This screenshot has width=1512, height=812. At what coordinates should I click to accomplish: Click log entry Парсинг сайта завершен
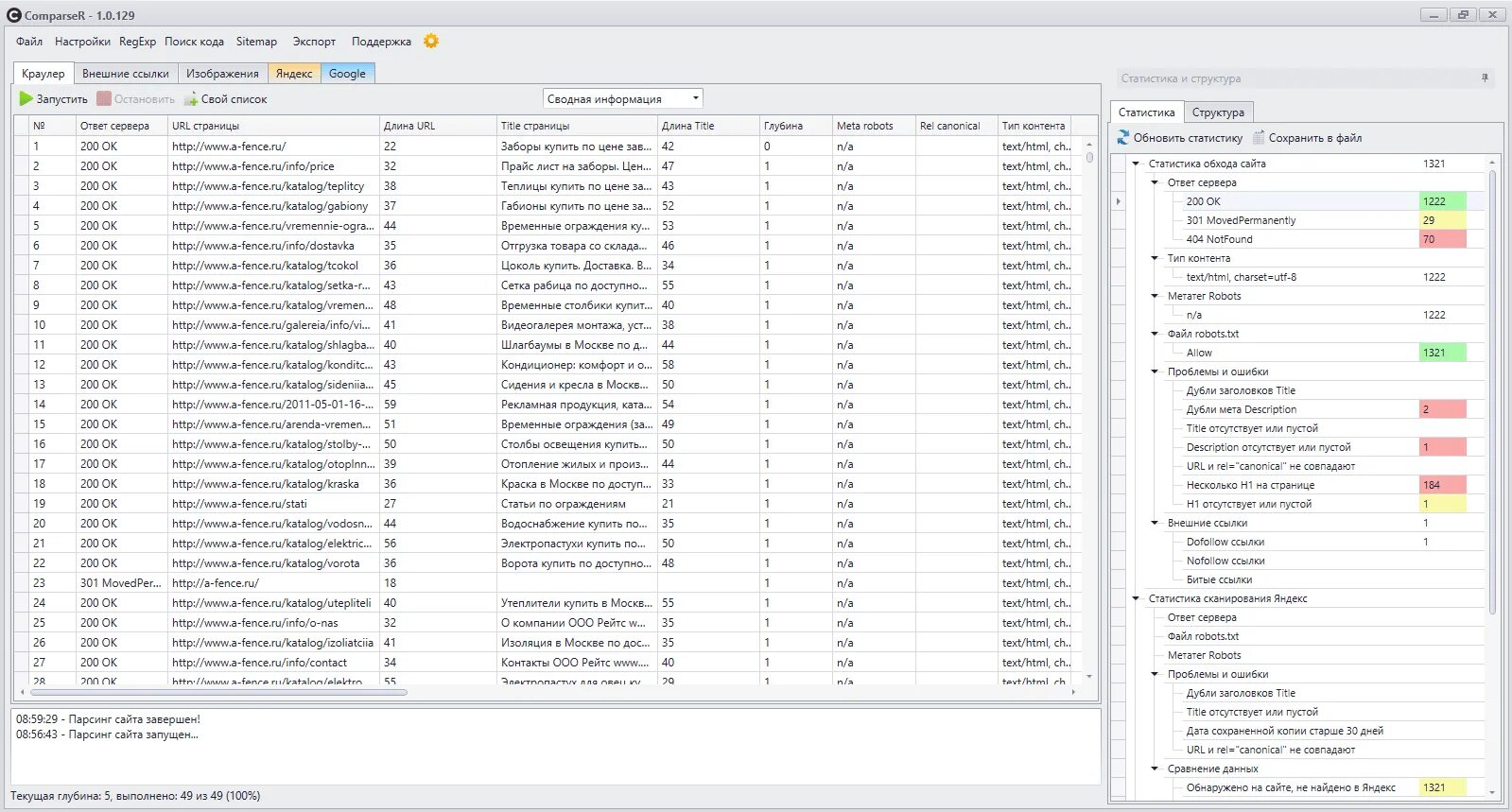(x=108, y=719)
